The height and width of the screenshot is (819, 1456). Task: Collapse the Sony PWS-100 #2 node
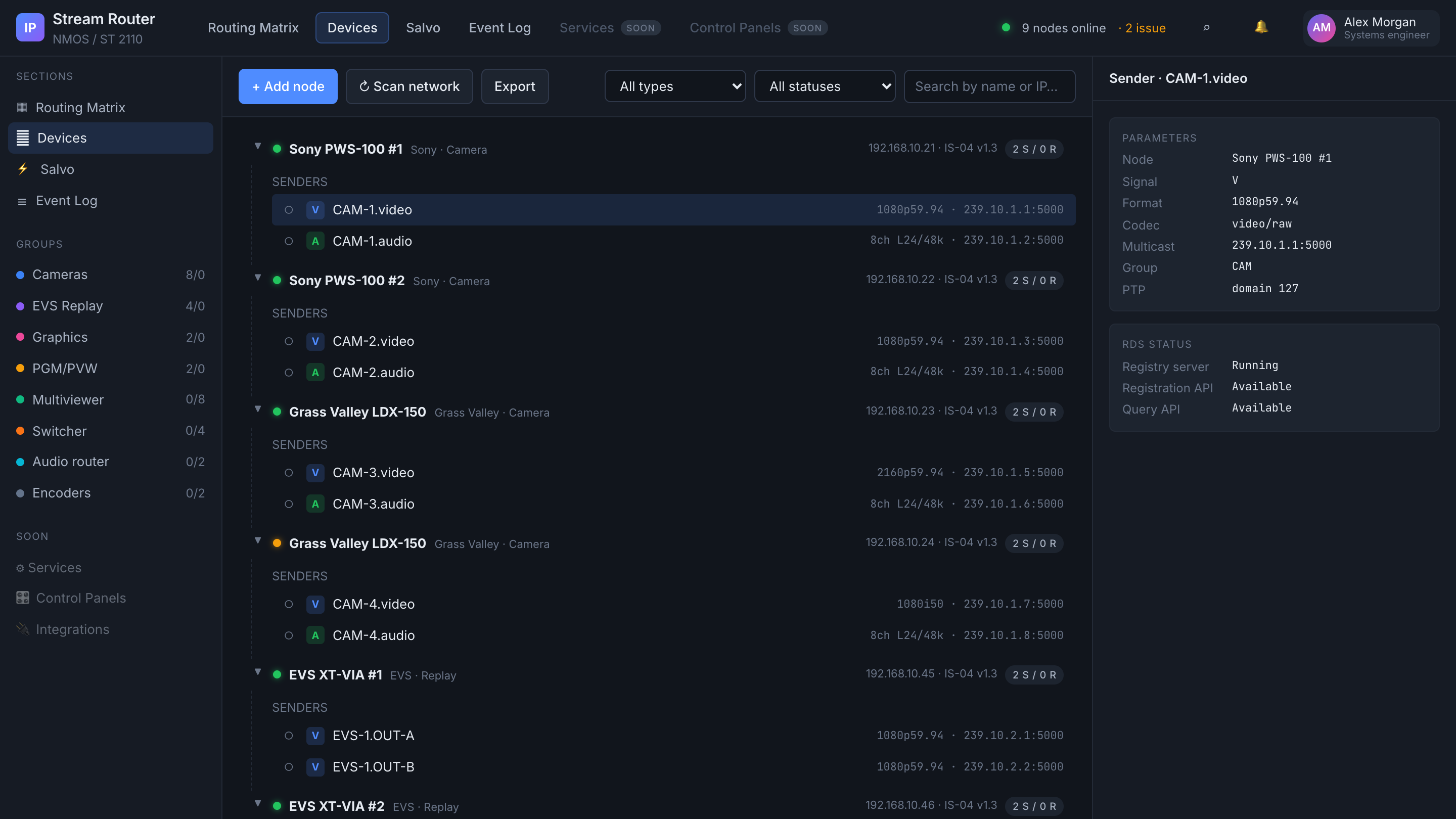click(258, 278)
